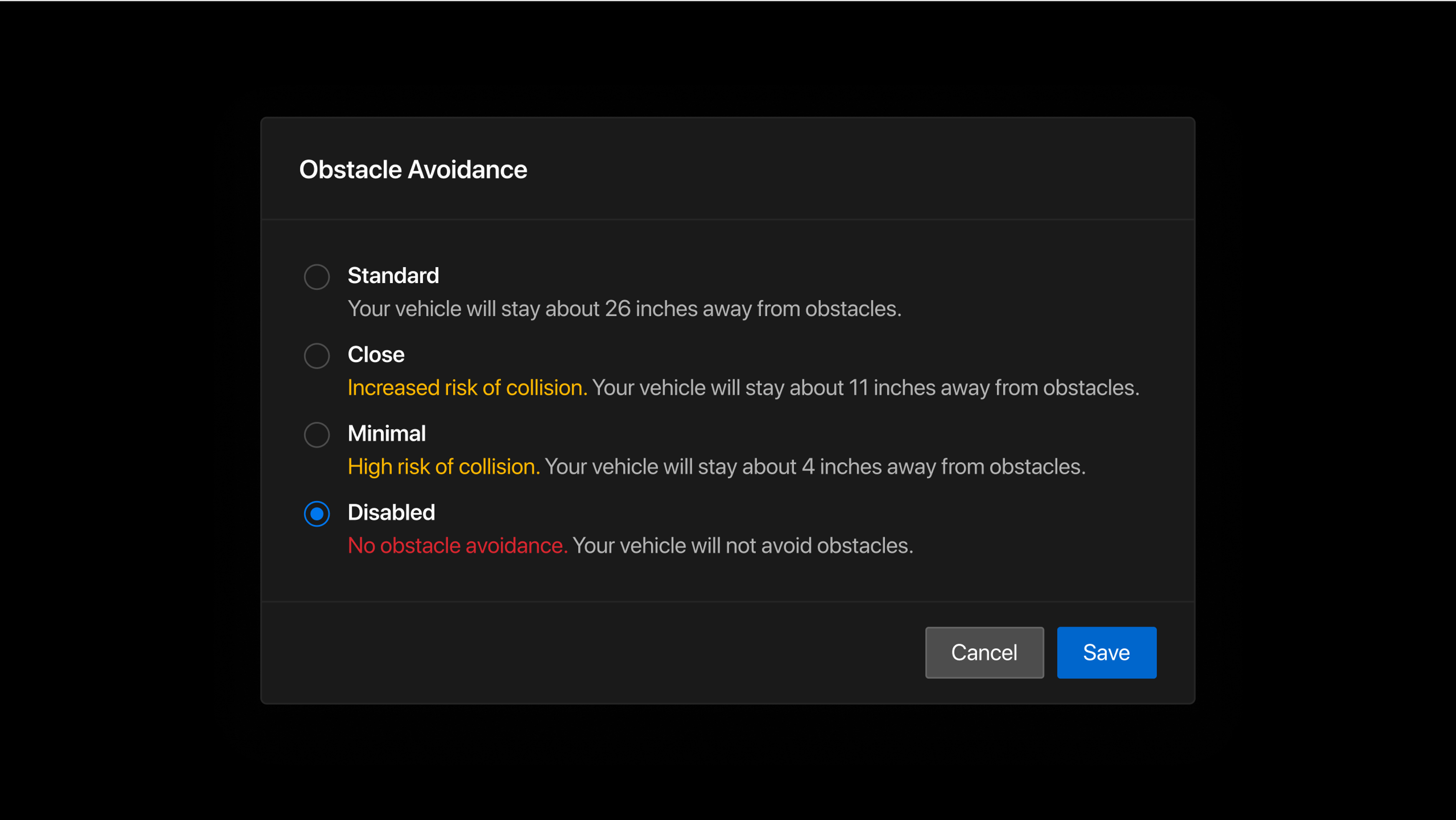Click the '4 inches away from obstacles' text

[x=943, y=467]
